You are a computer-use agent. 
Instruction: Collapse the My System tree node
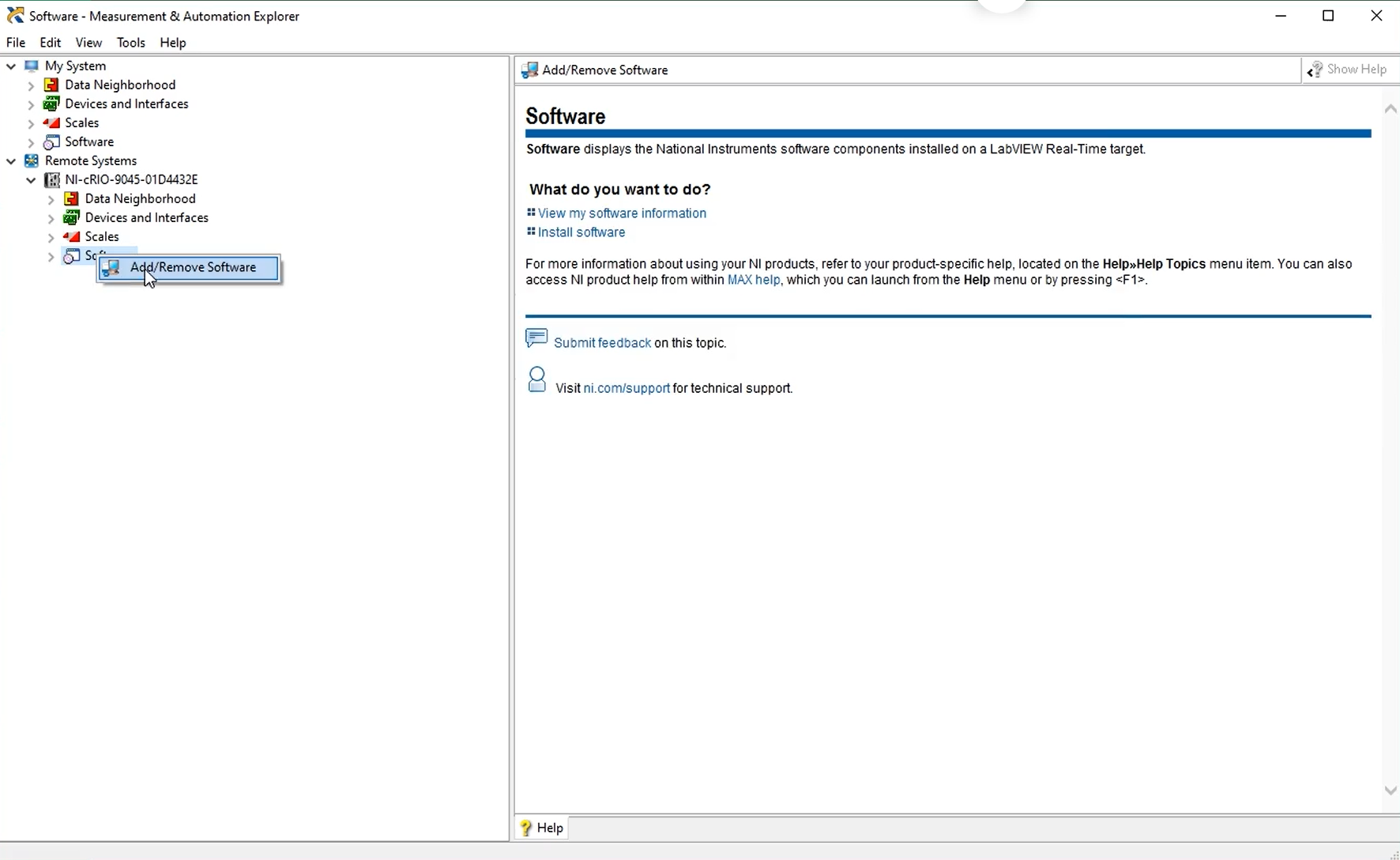tap(11, 66)
